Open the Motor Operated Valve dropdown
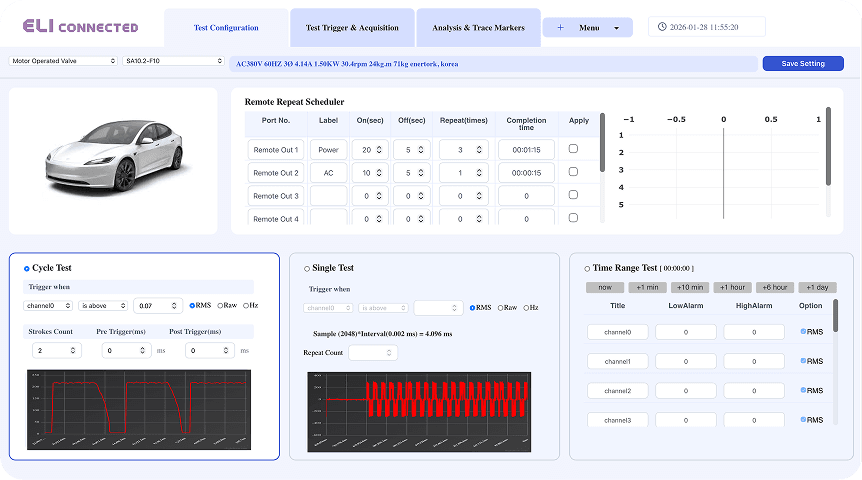 click(63, 61)
